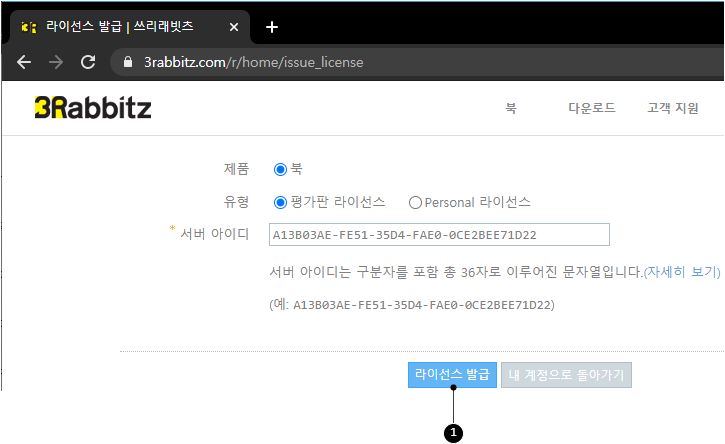Image resolution: width=725 pixels, height=444 pixels.
Task: Open a new tab with the plus icon
Action: point(272,27)
